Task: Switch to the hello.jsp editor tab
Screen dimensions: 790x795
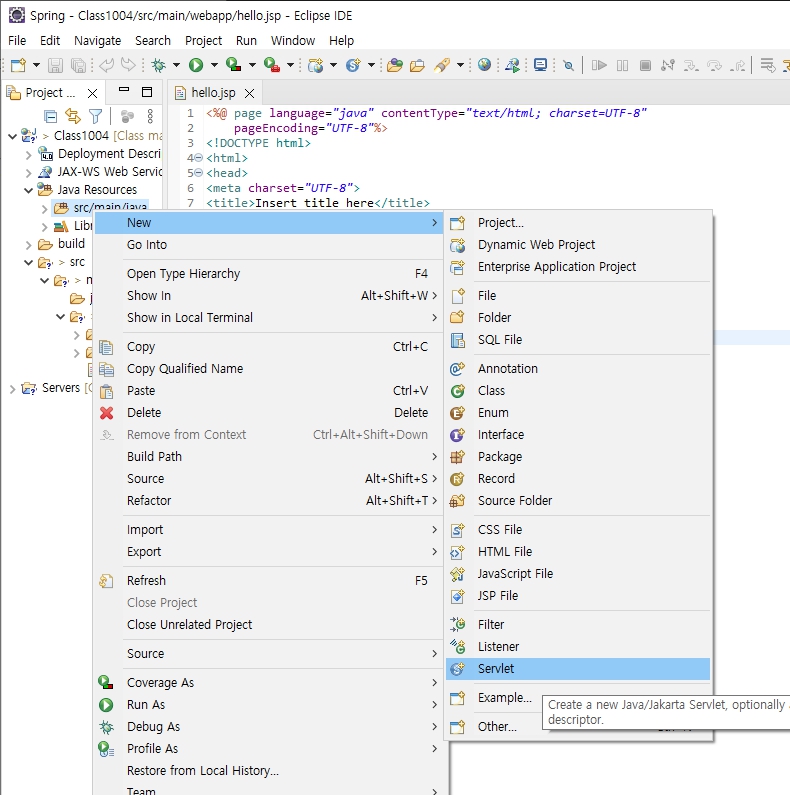Action: click(x=213, y=93)
